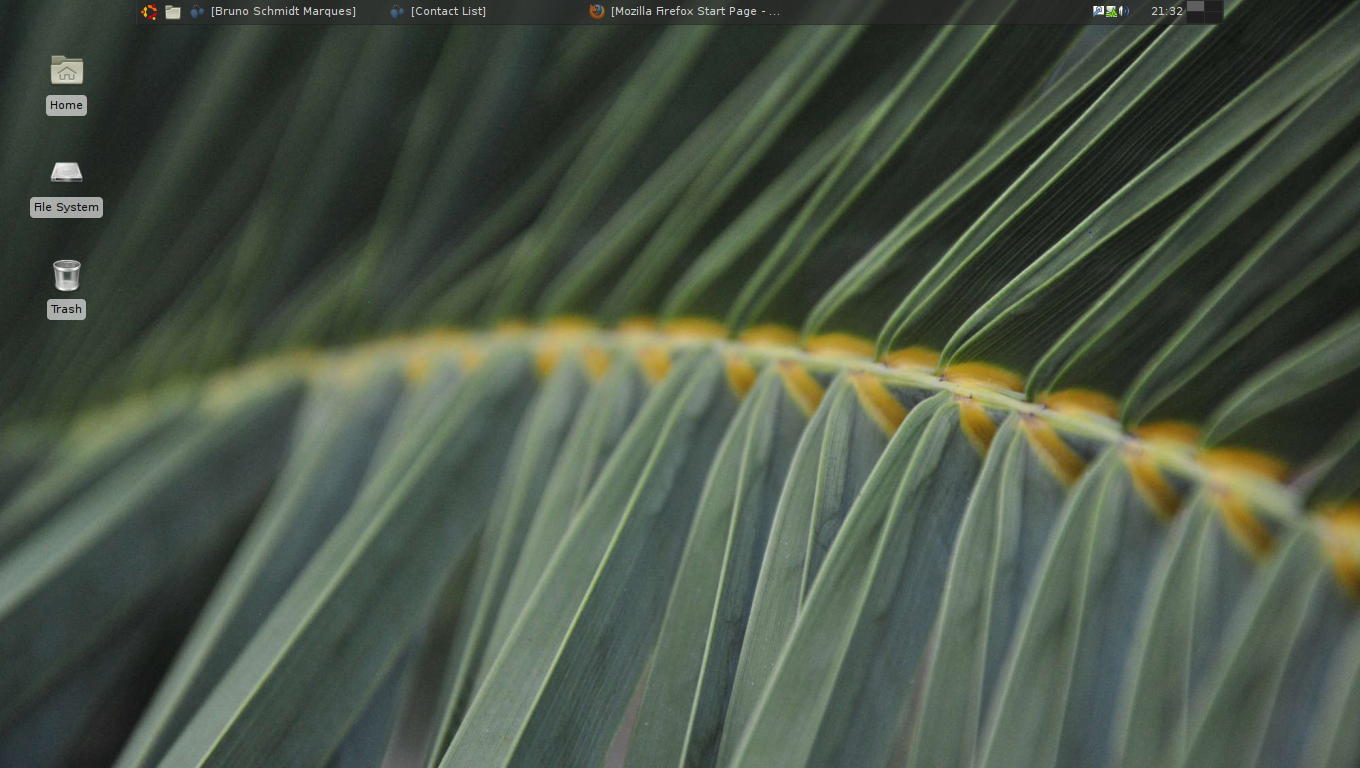Image resolution: width=1360 pixels, height=768 pixels.
Task: Open the Home folder desktop icon
Action: point(66,70)
